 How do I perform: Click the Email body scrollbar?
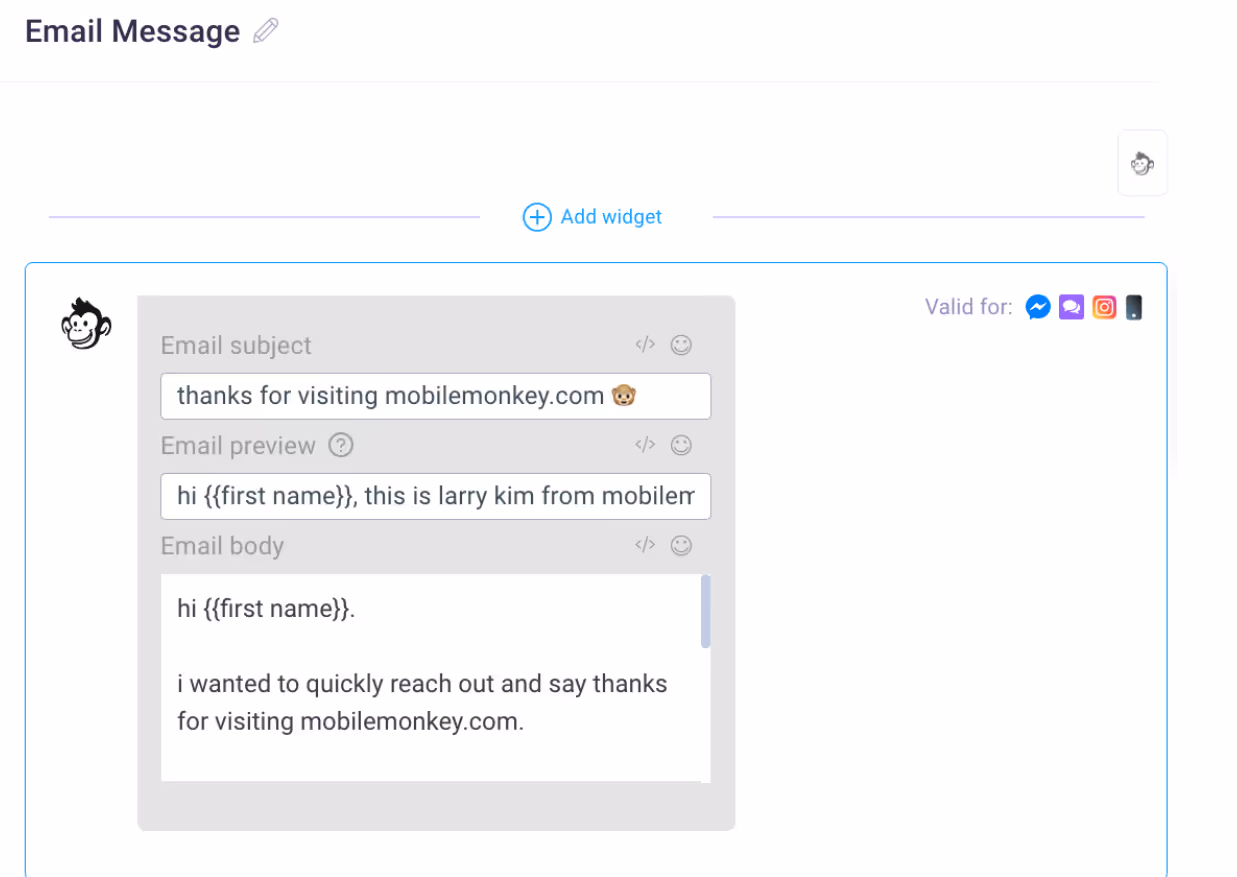706,610
